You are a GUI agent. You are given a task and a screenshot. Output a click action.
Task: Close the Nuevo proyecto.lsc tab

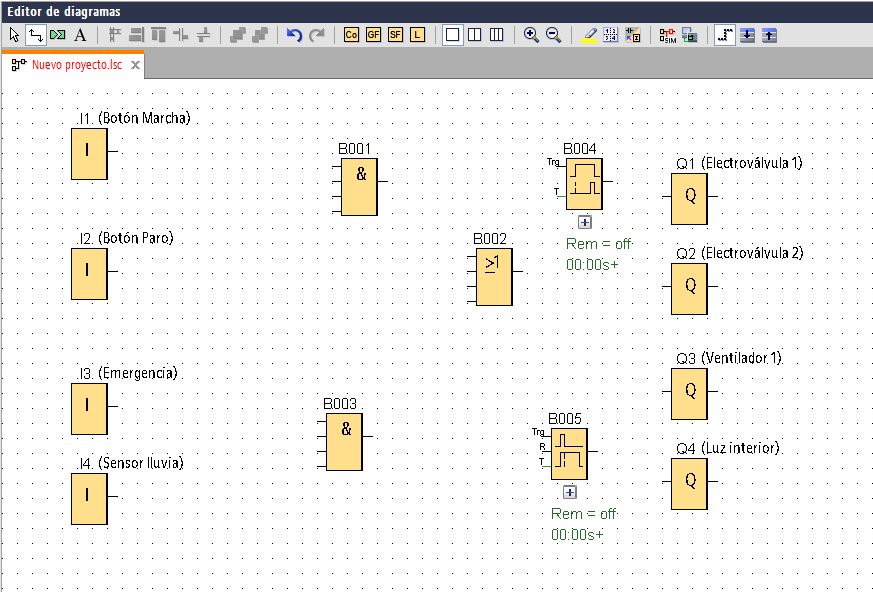point(135,65)
